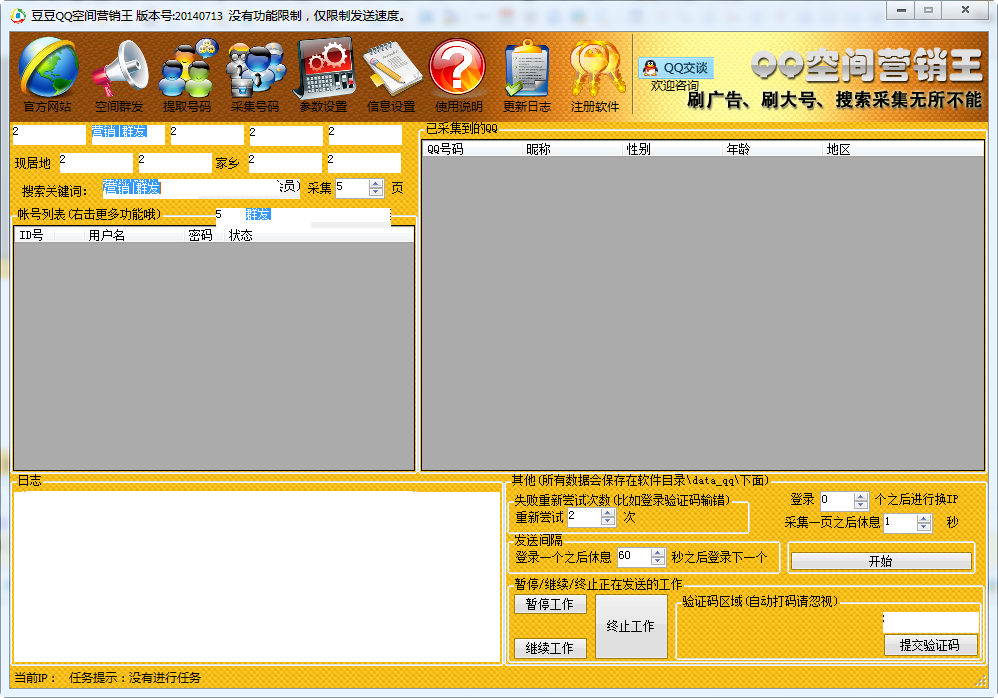Select the 提取号码 people icon
The height and width of the screenshot is (698, 998).
pos(187,76)
